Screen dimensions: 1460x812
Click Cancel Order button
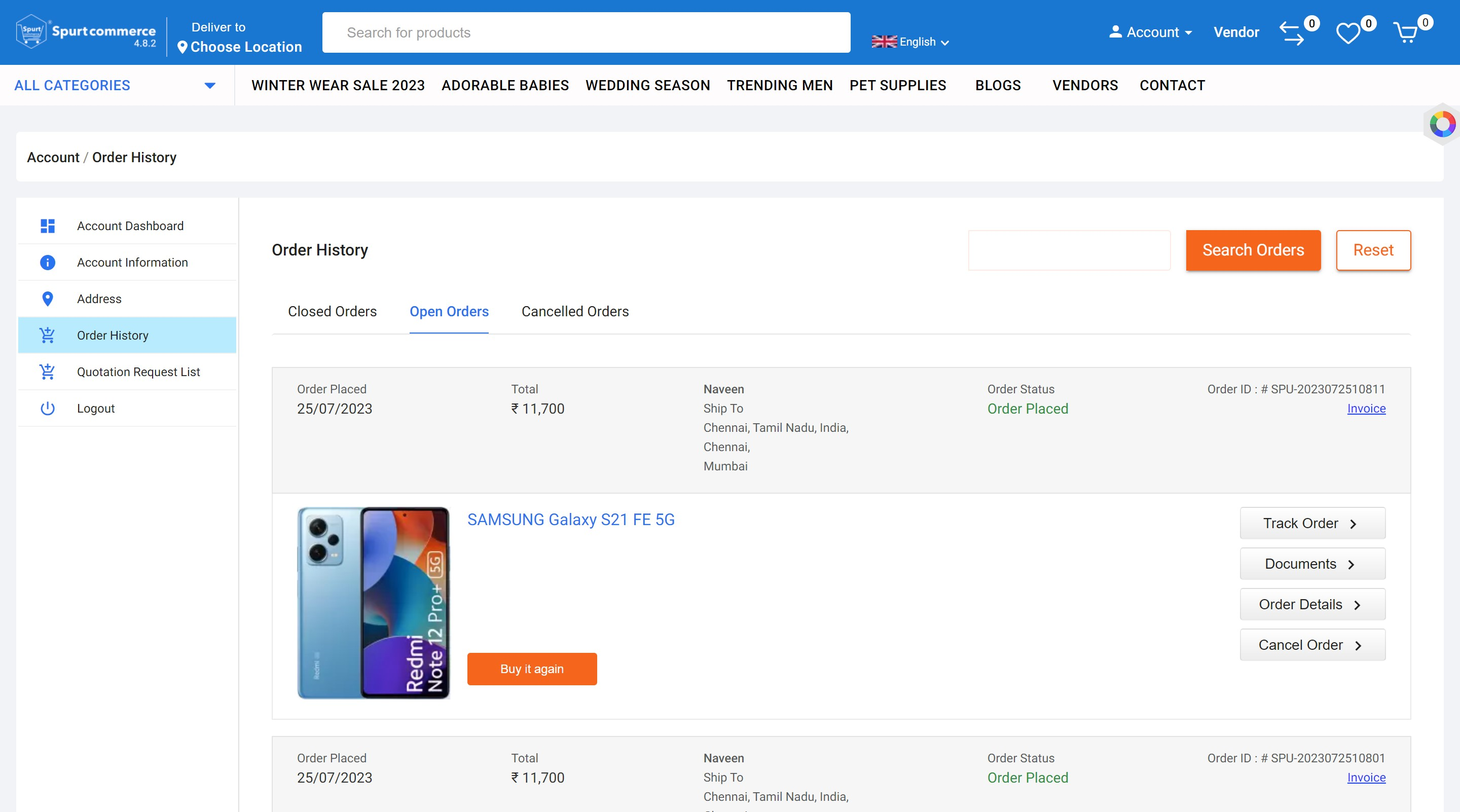[x=1312, y=645]
